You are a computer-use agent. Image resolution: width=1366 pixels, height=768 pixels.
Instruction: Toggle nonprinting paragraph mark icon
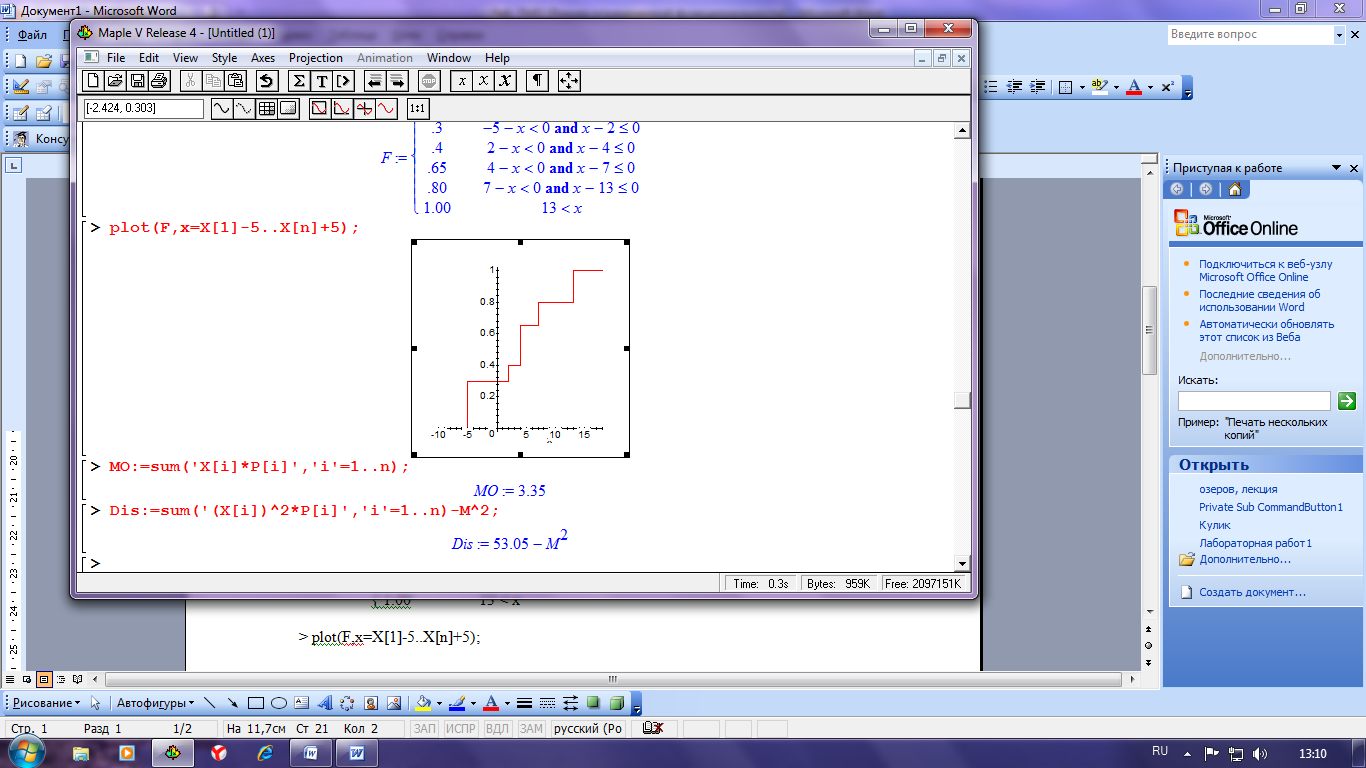538,81
